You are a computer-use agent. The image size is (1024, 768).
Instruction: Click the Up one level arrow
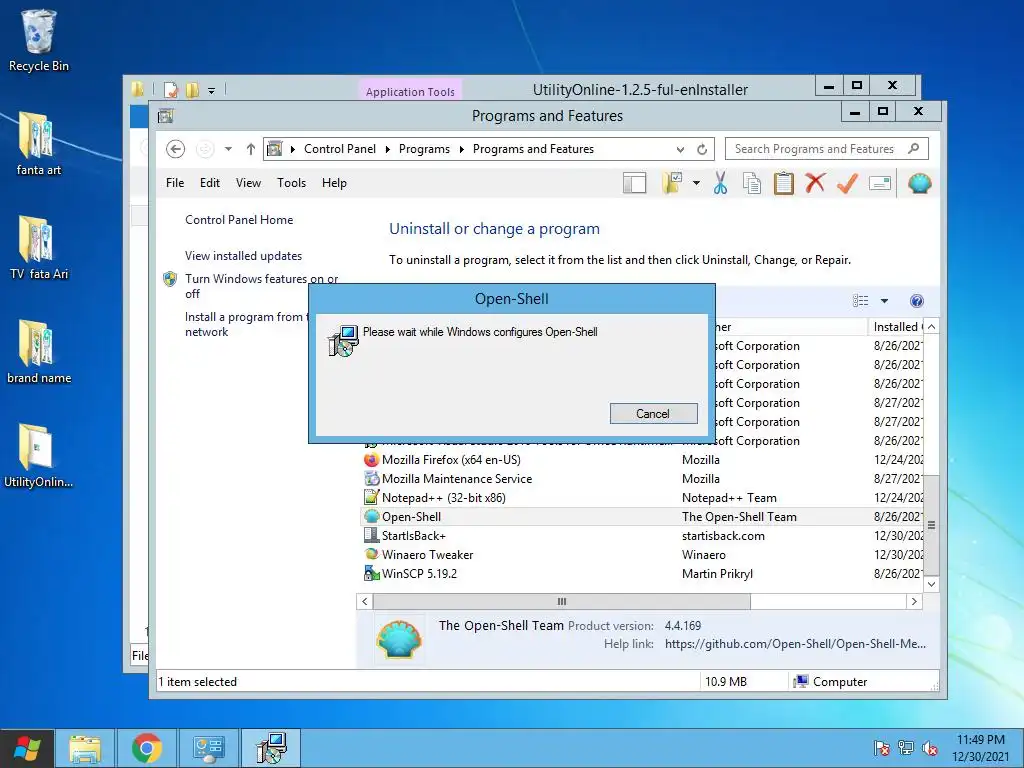(250, 149)
